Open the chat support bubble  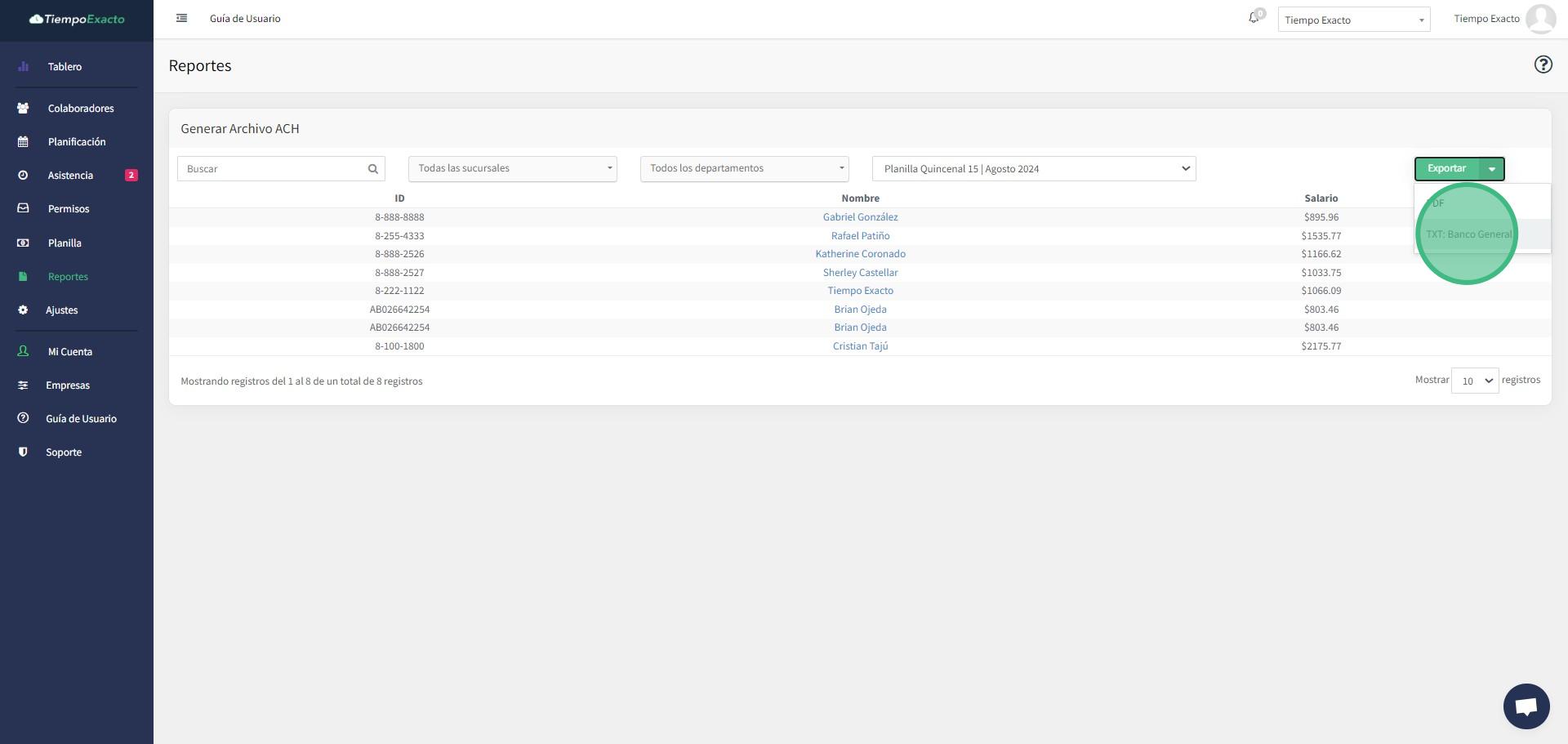(x=1526, y=706)
